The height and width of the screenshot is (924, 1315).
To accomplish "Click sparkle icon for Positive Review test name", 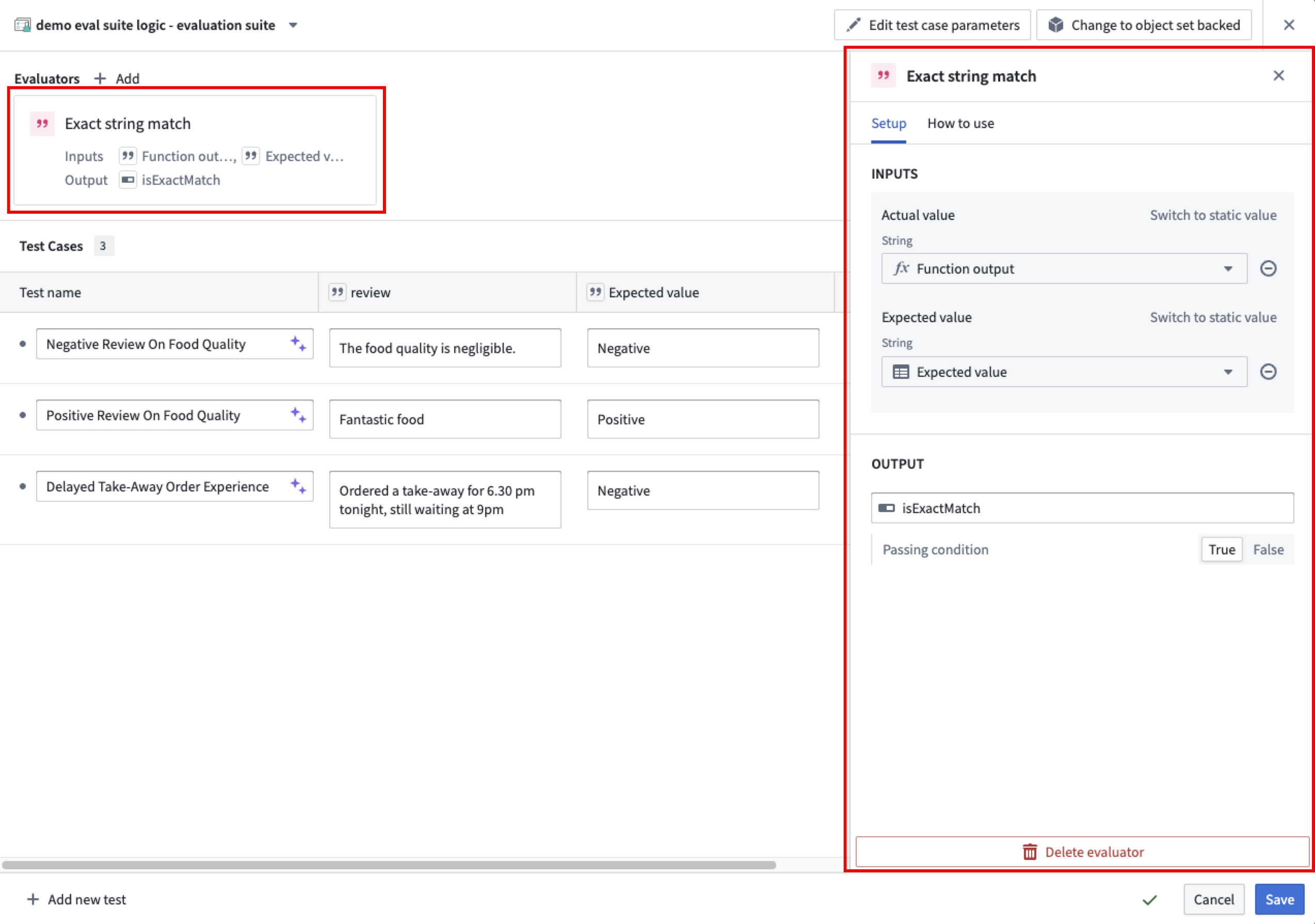I will pos(298,415).
